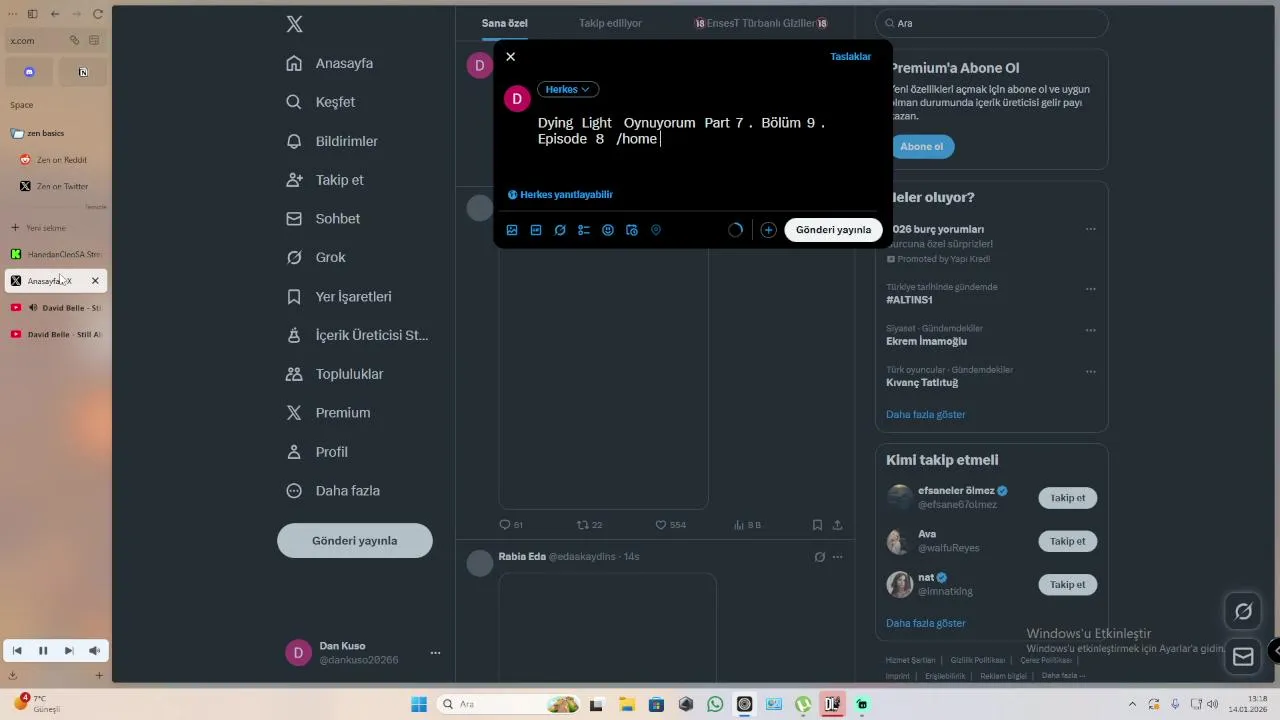Follow Ava account

(x=1067, y=541)
